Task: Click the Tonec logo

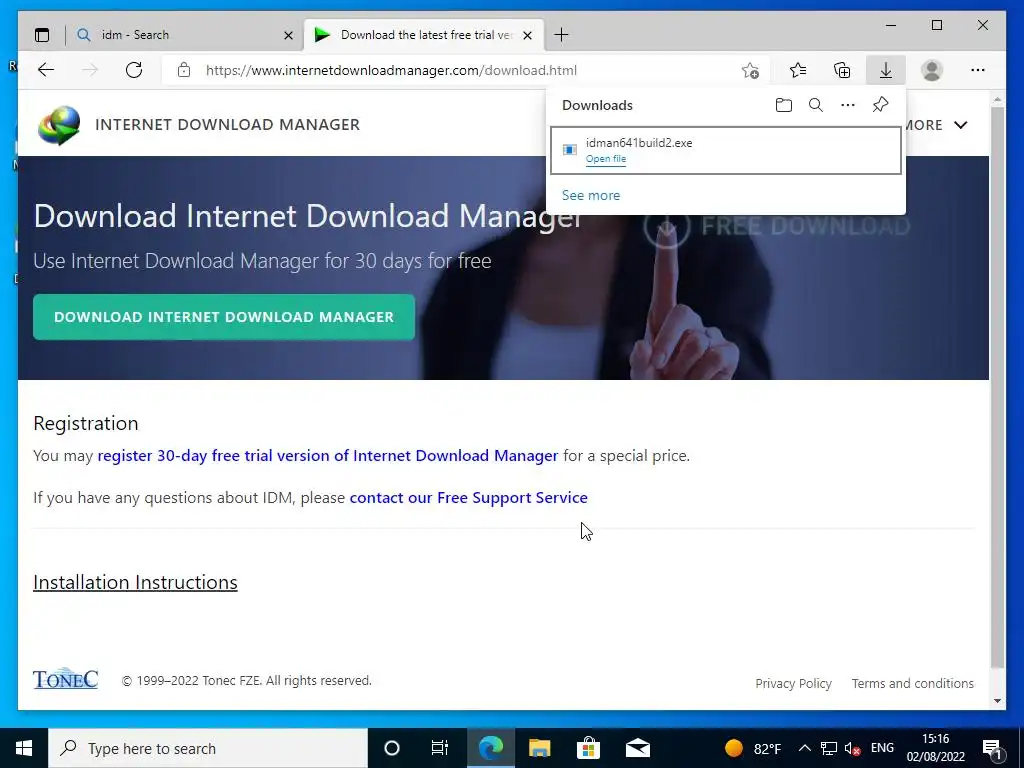Action: click(x=65, y=679)
